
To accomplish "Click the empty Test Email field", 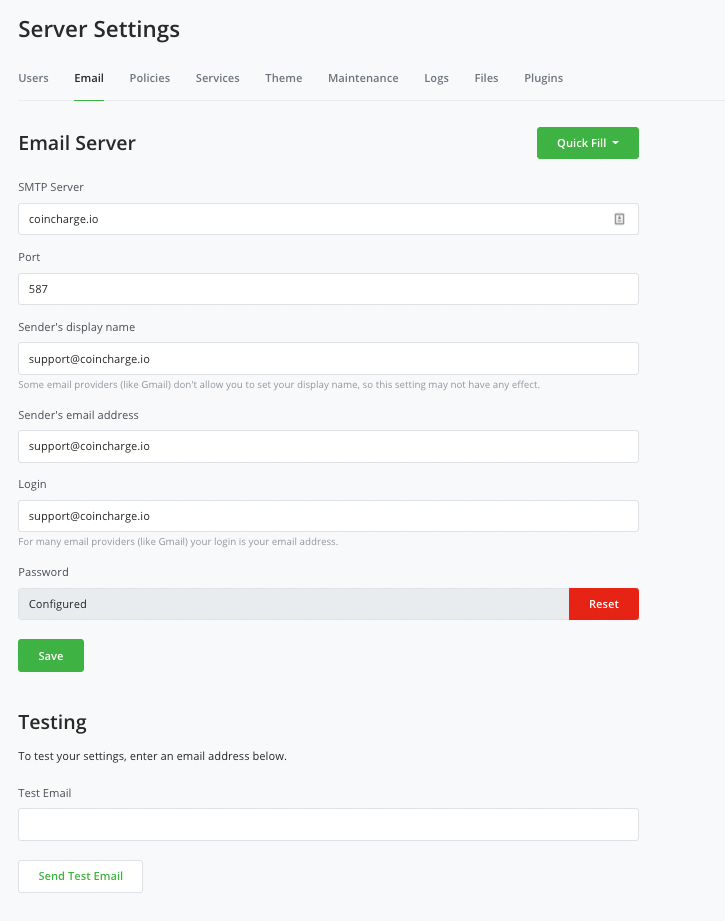I will (328, 824).
